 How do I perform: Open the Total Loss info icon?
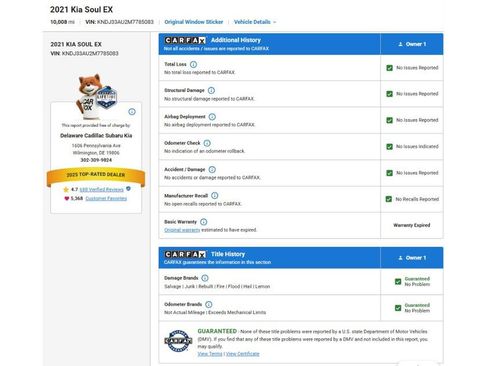pos(193,64)
